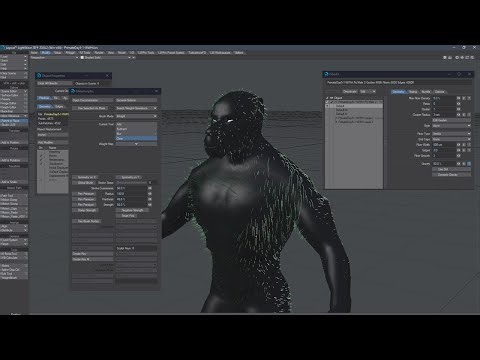Open the Weight Map dropdown
Viewport: 480px width, 360px height.
tap(136, 144)
